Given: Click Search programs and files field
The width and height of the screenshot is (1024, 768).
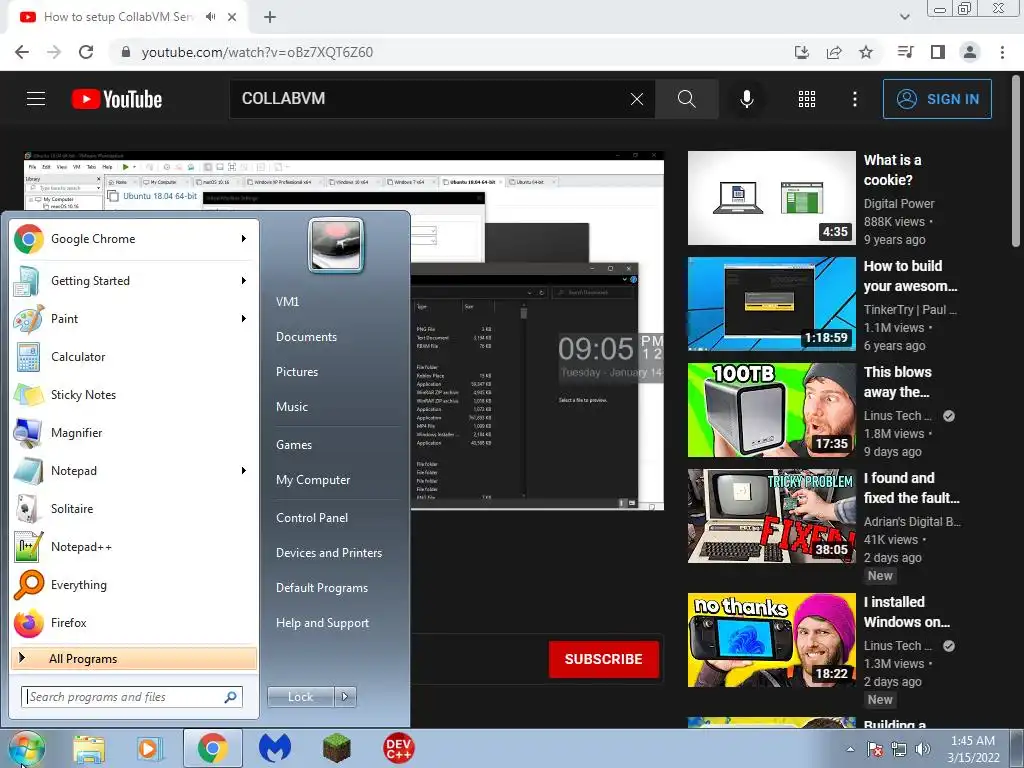Looking at the screenshot, I should (x=132, y=697).
